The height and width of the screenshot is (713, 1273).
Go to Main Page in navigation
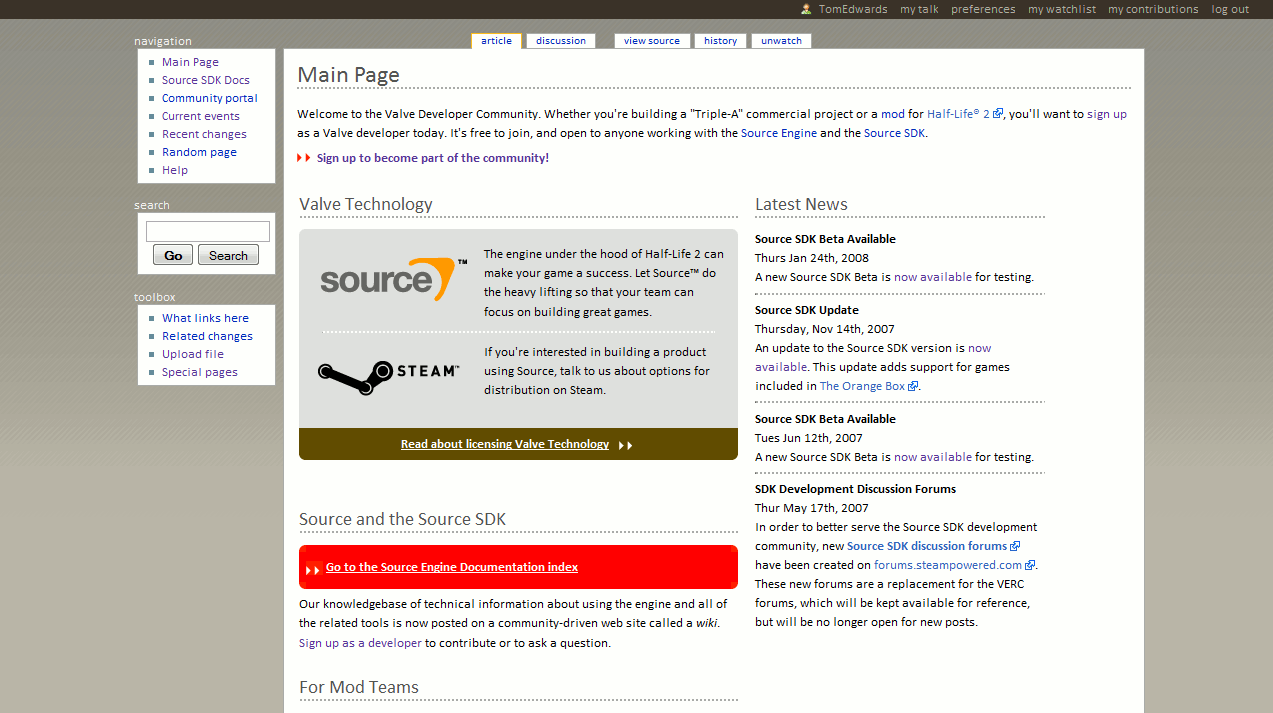click(x=190, y=62)
